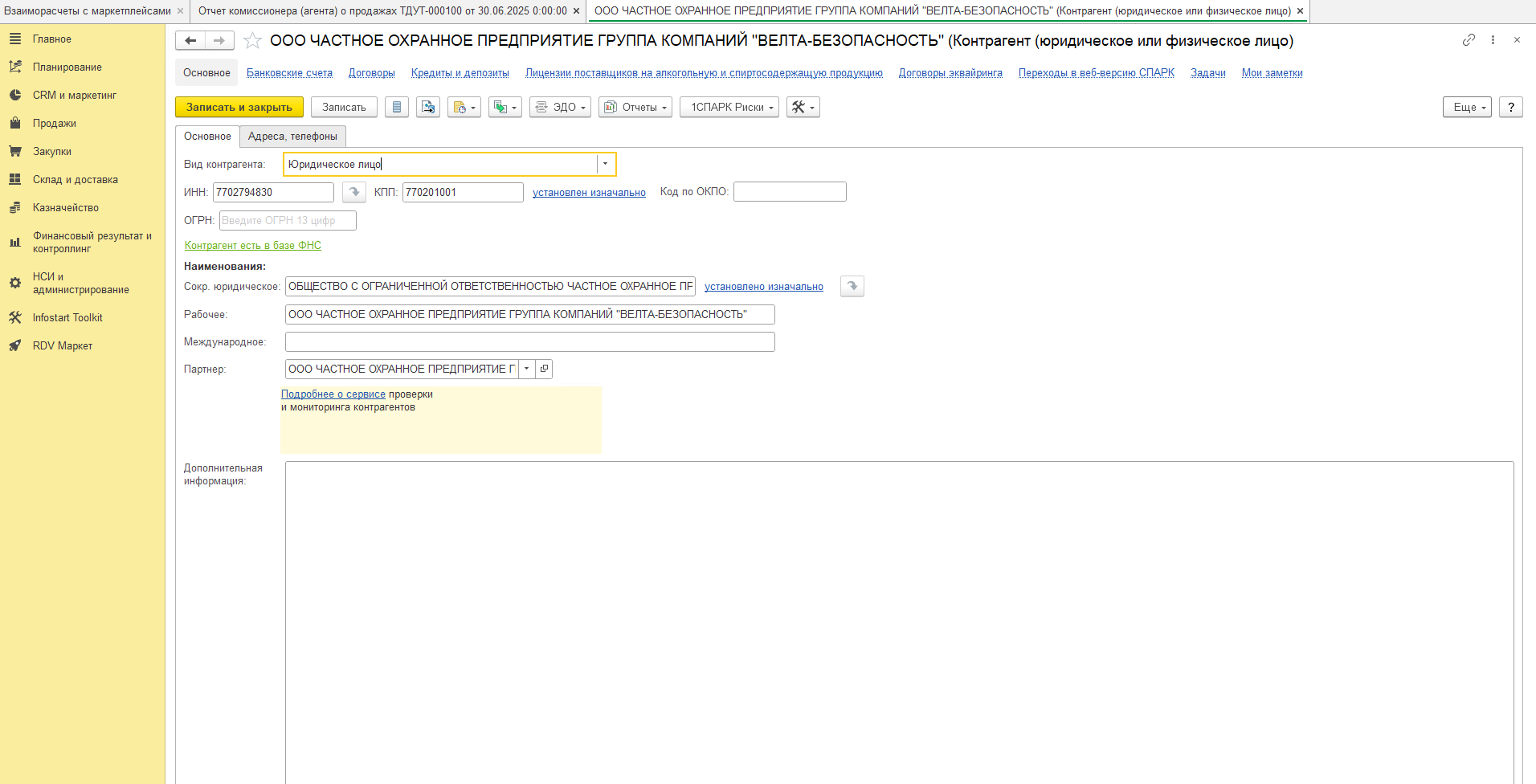Open Мои заметки link
Image resolution: width=1536 pixels, height=784 pixels.
tap(1273, 72)
